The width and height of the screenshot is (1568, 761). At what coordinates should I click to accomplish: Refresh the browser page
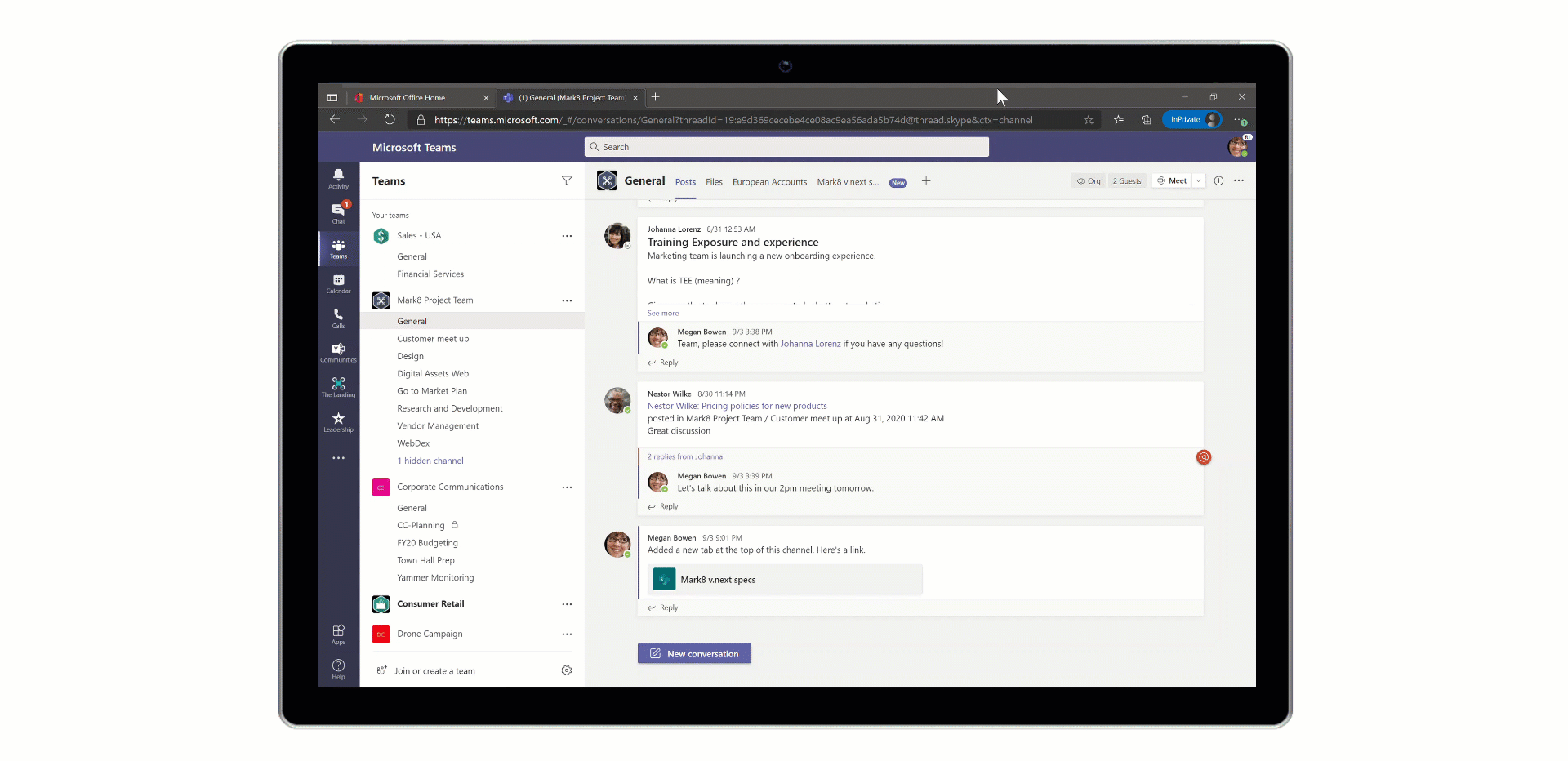(390, 119)
